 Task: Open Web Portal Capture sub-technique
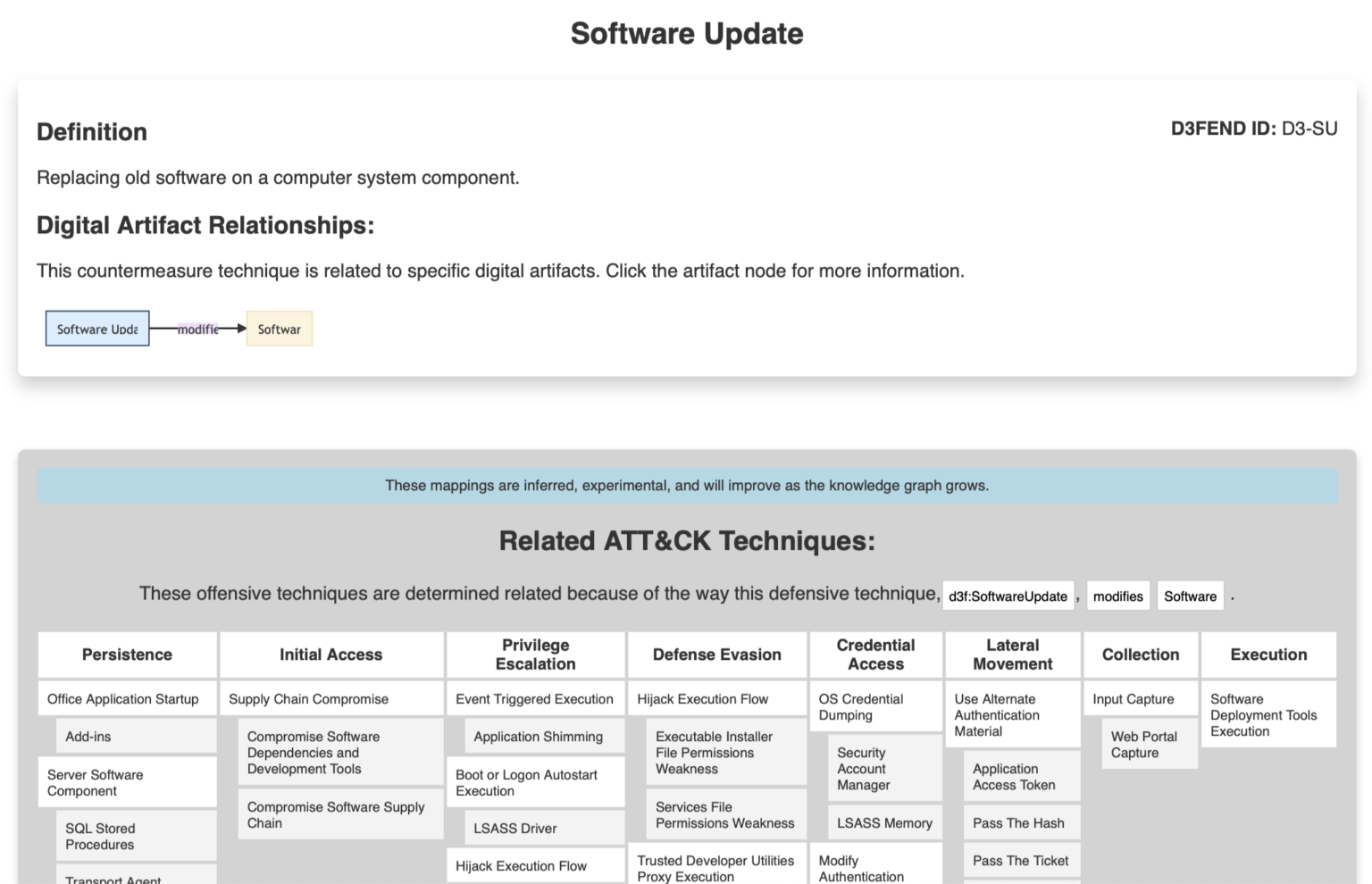pos(1143,744)
